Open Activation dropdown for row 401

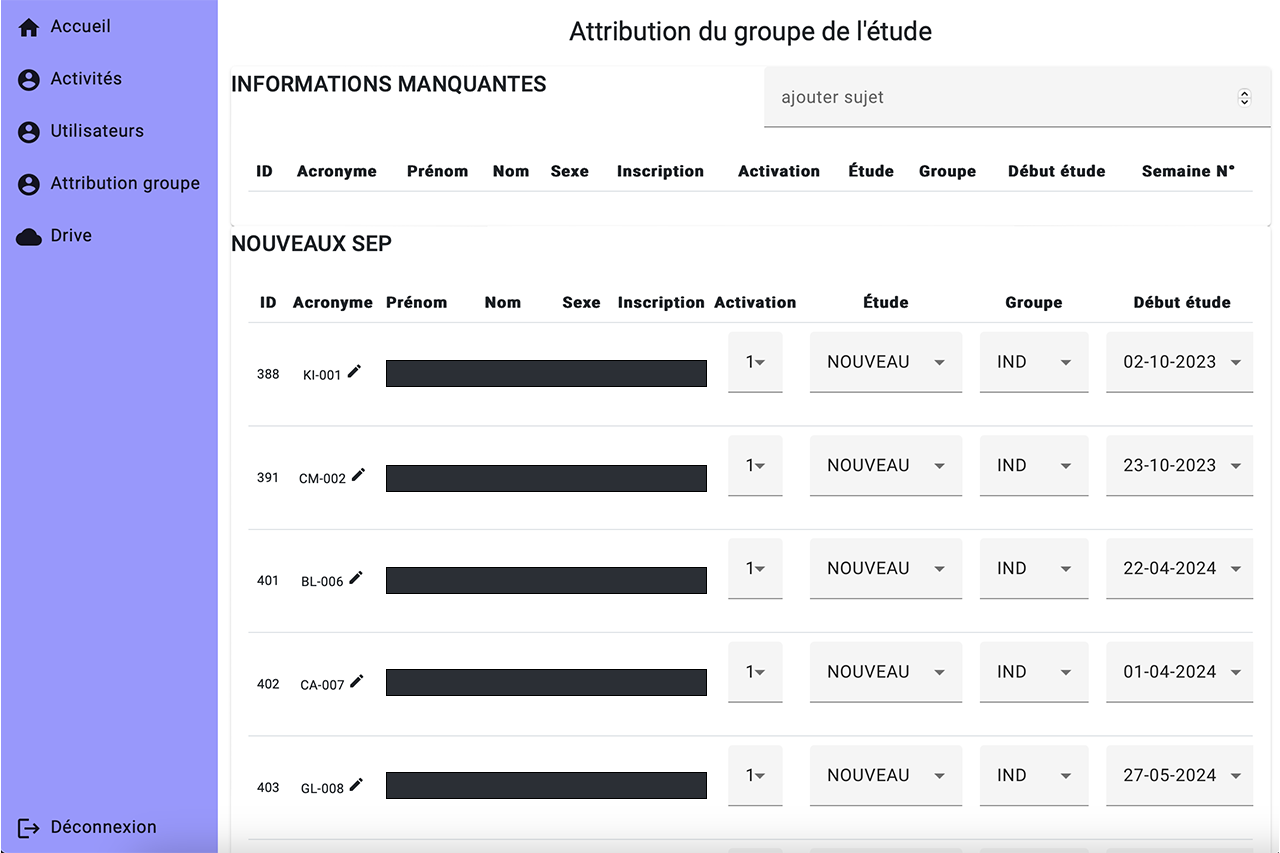pyautogui.click(x=755, y=568)
